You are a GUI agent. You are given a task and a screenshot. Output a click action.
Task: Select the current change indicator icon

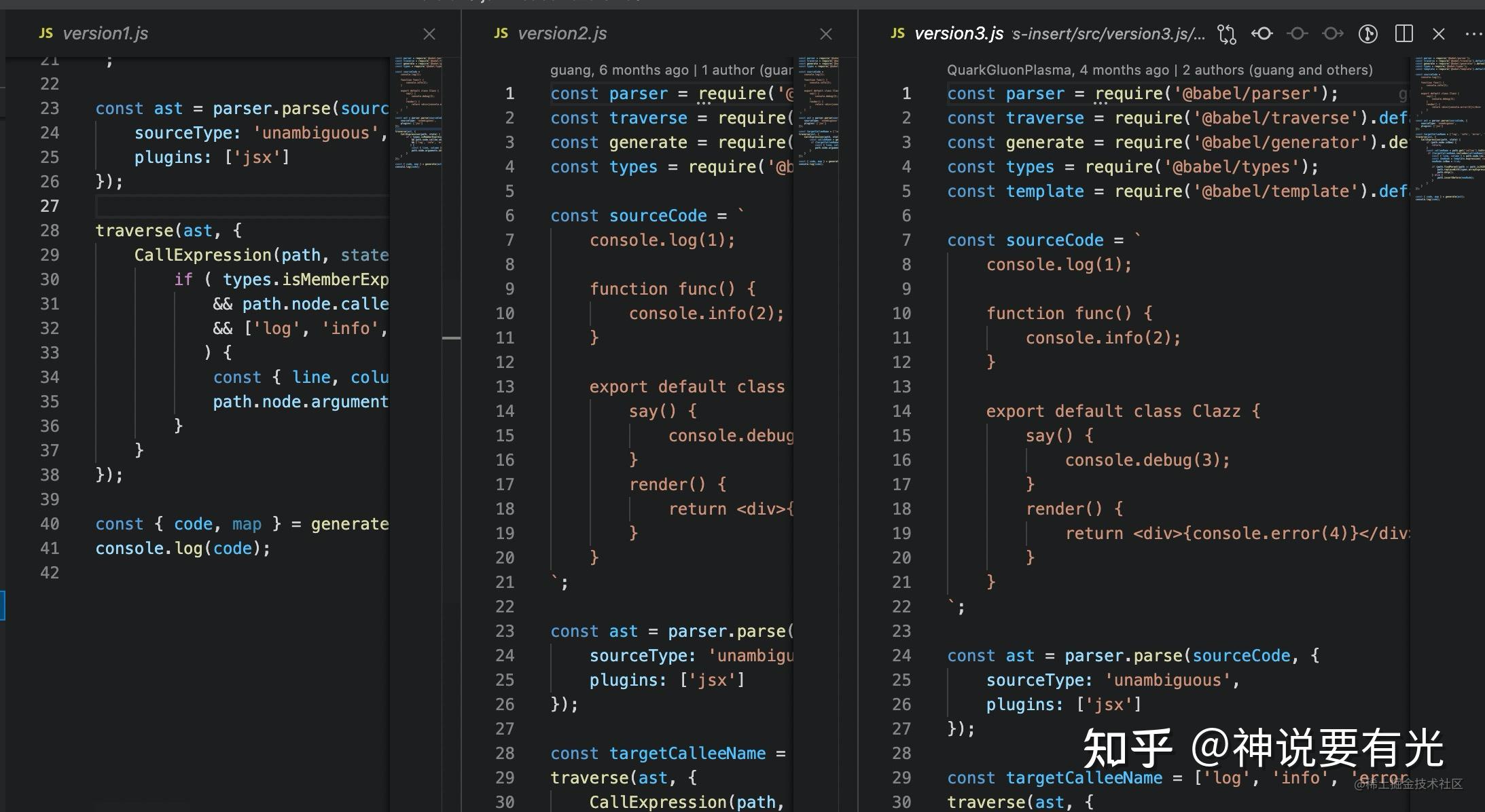(1298, 34)
